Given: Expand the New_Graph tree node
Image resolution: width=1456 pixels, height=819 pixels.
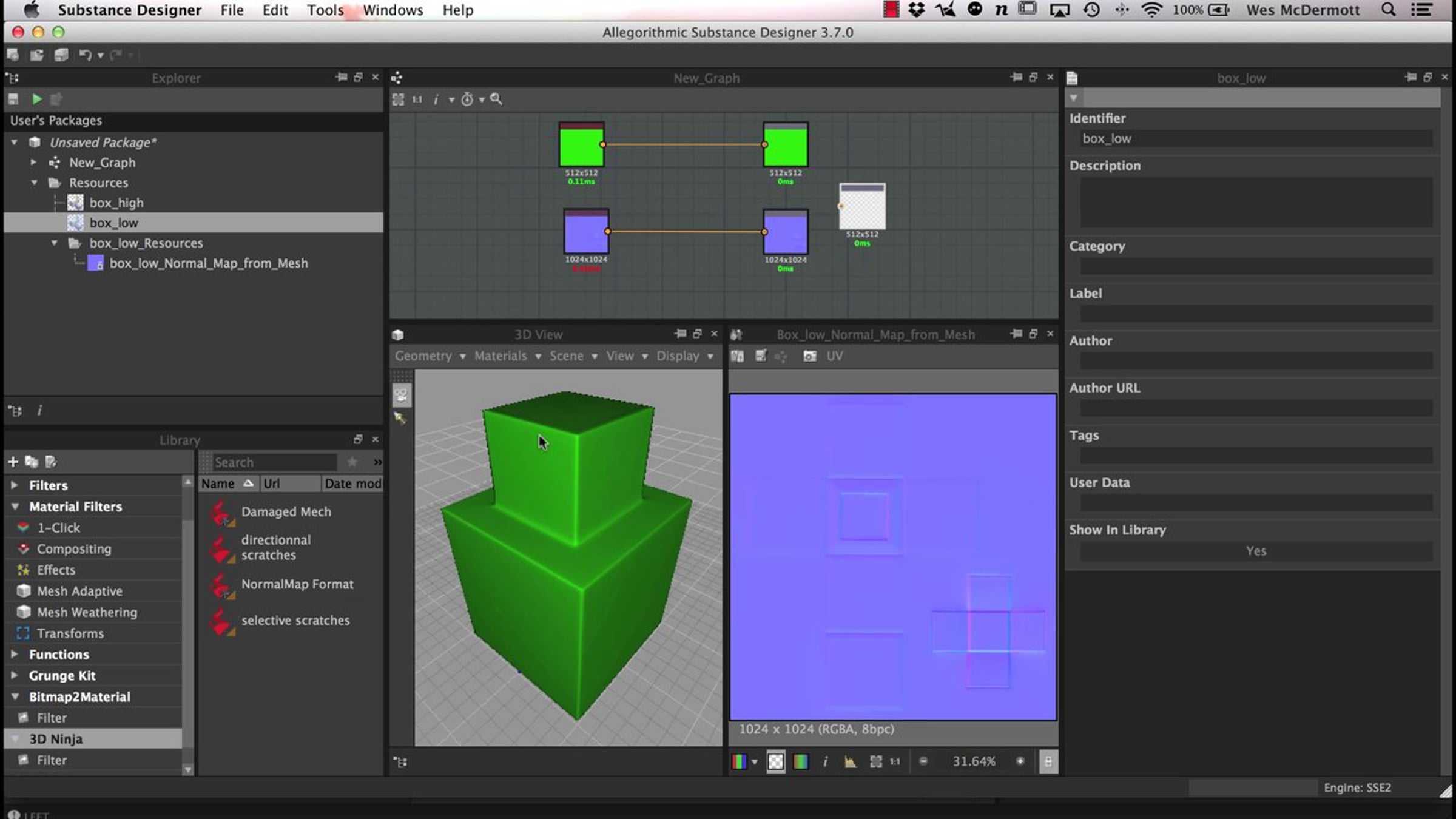Looking at the screenshot, I should click(x=34, y=163).
